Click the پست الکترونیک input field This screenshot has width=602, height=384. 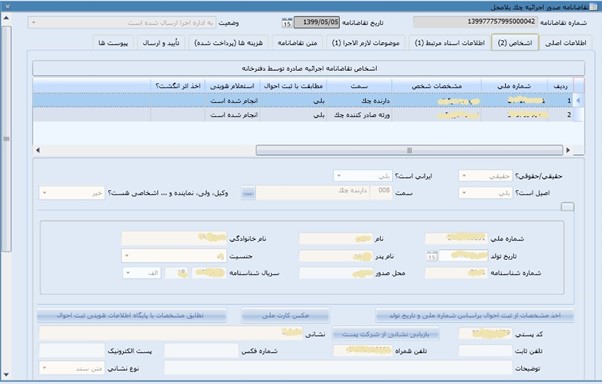point(72,351)
